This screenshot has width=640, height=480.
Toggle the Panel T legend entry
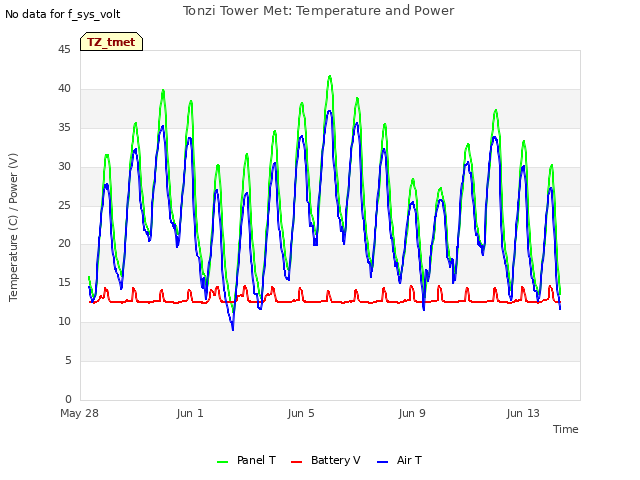click(246, 460)
